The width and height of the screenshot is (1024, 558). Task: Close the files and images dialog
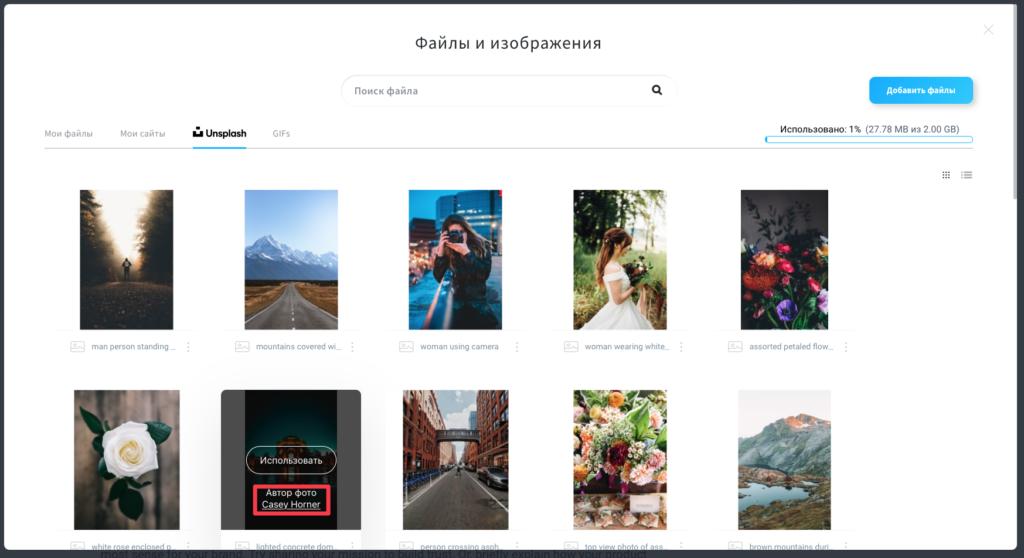pos(988,30)
